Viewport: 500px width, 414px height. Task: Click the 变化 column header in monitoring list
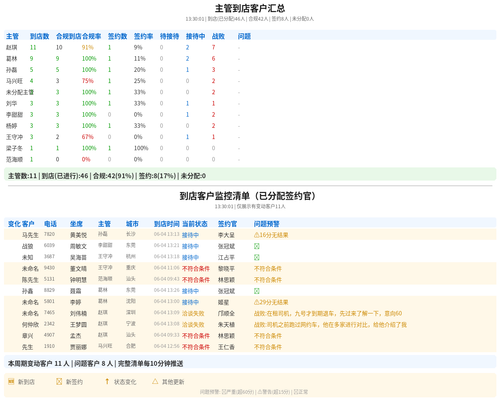(x=14, y=224)
